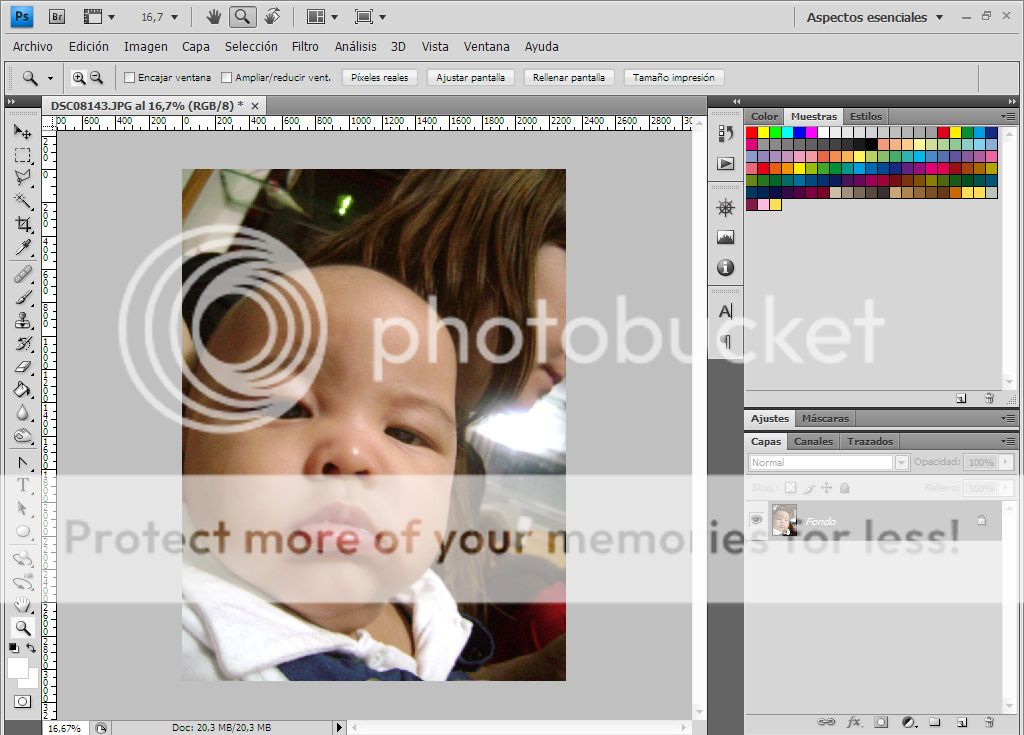
Task: Select Rotate View tool in application bar
Action: (x=273, y=17)
